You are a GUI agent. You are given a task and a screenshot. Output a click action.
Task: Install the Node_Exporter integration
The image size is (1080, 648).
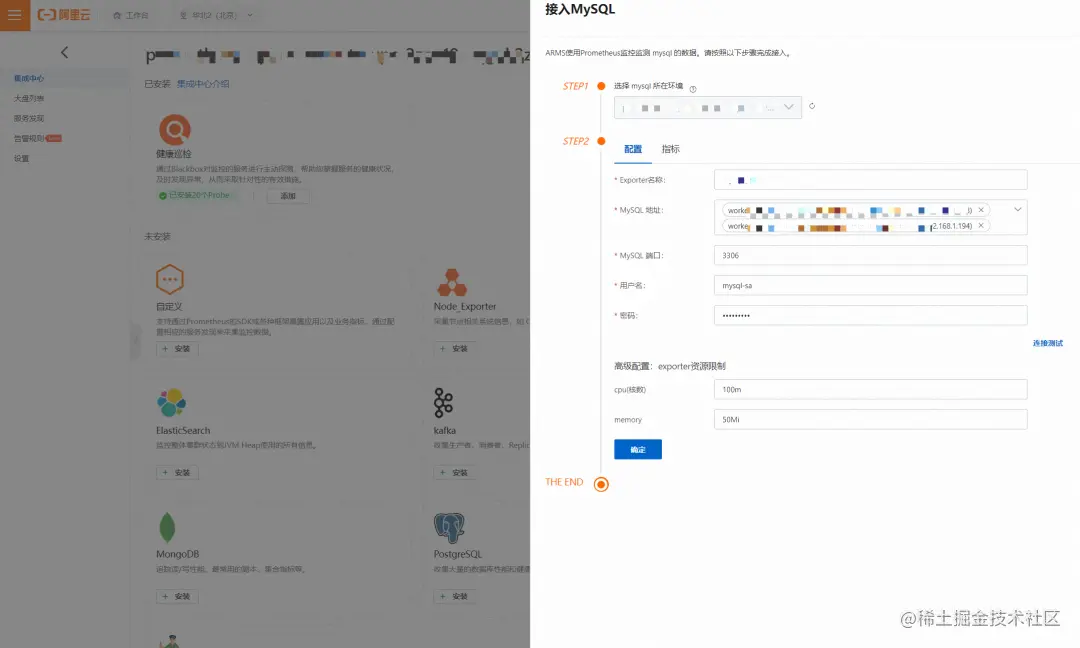click(x=455, y=349)
